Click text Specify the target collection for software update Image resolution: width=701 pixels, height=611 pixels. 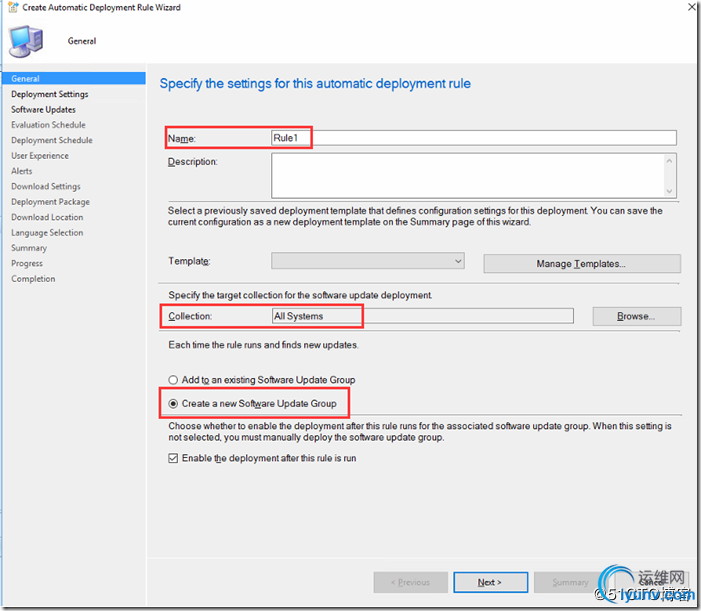click(300, 295)
